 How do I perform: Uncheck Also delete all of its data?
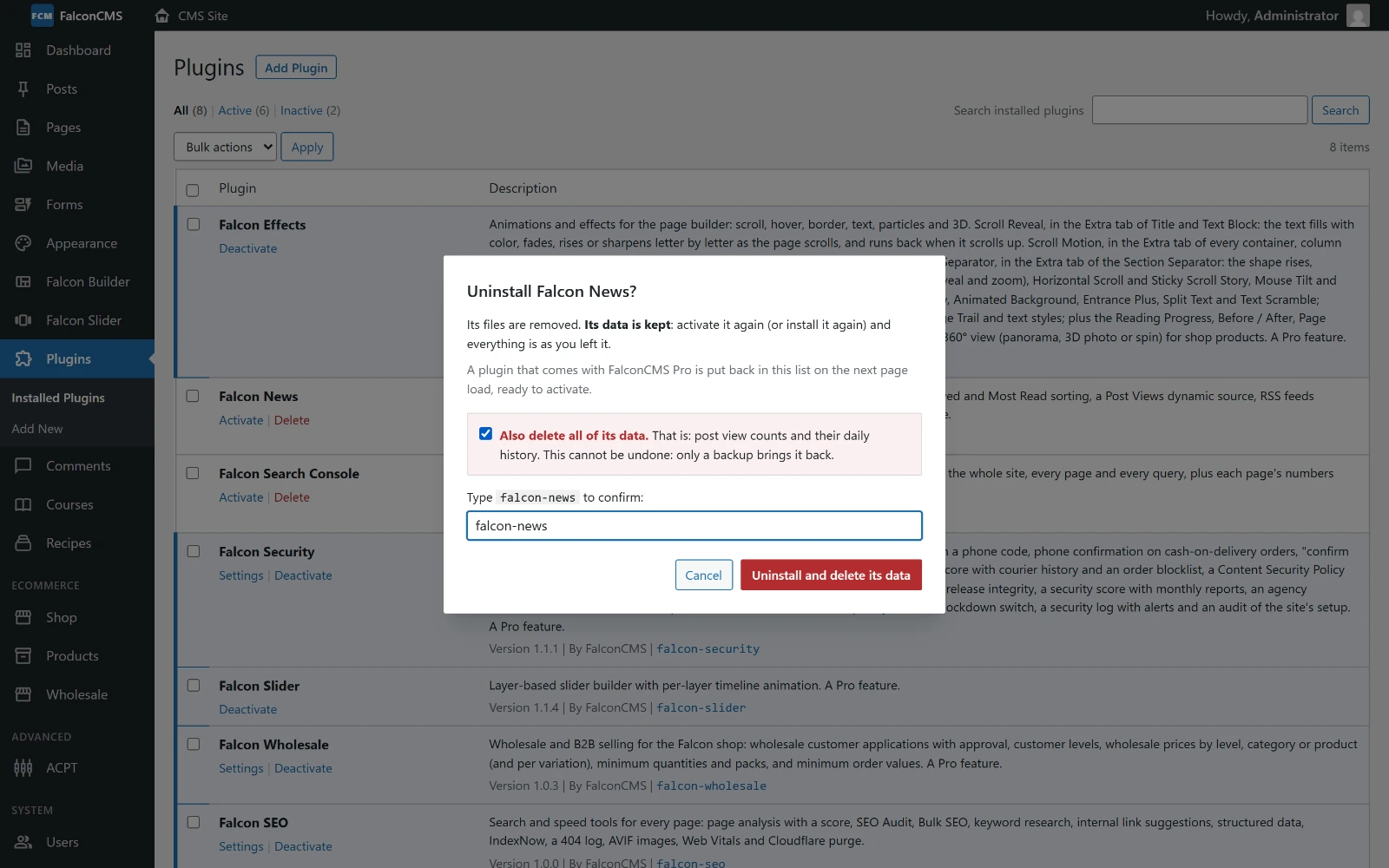click(485, 434)
